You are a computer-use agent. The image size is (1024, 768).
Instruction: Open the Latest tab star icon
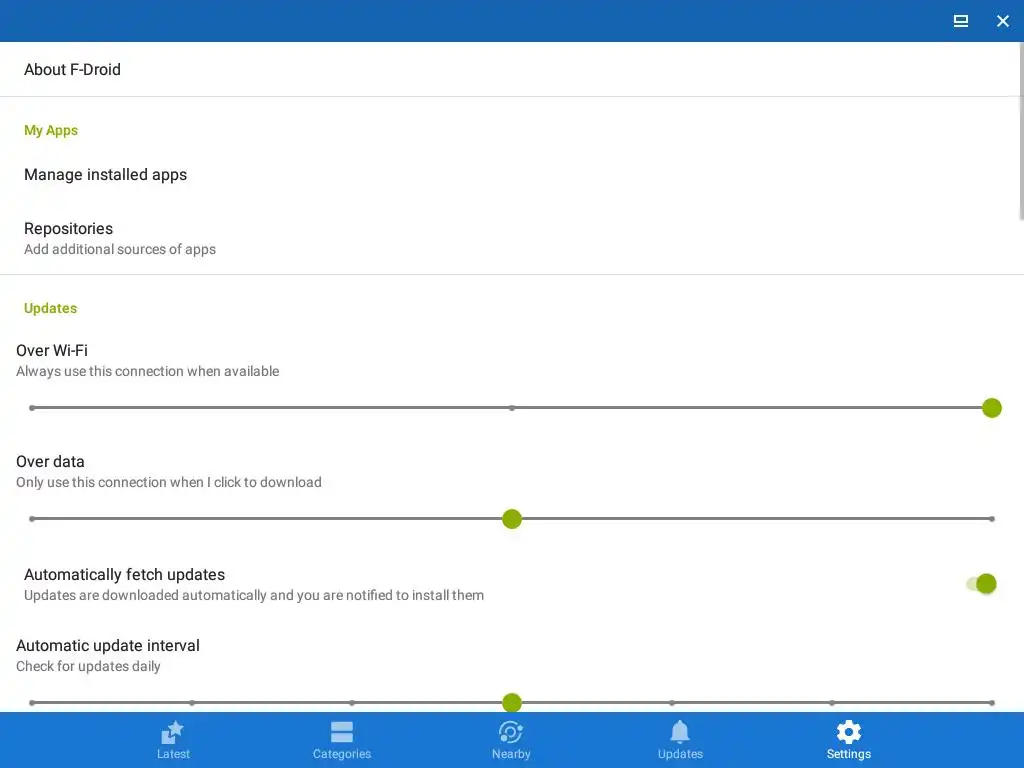coord(172,732)
